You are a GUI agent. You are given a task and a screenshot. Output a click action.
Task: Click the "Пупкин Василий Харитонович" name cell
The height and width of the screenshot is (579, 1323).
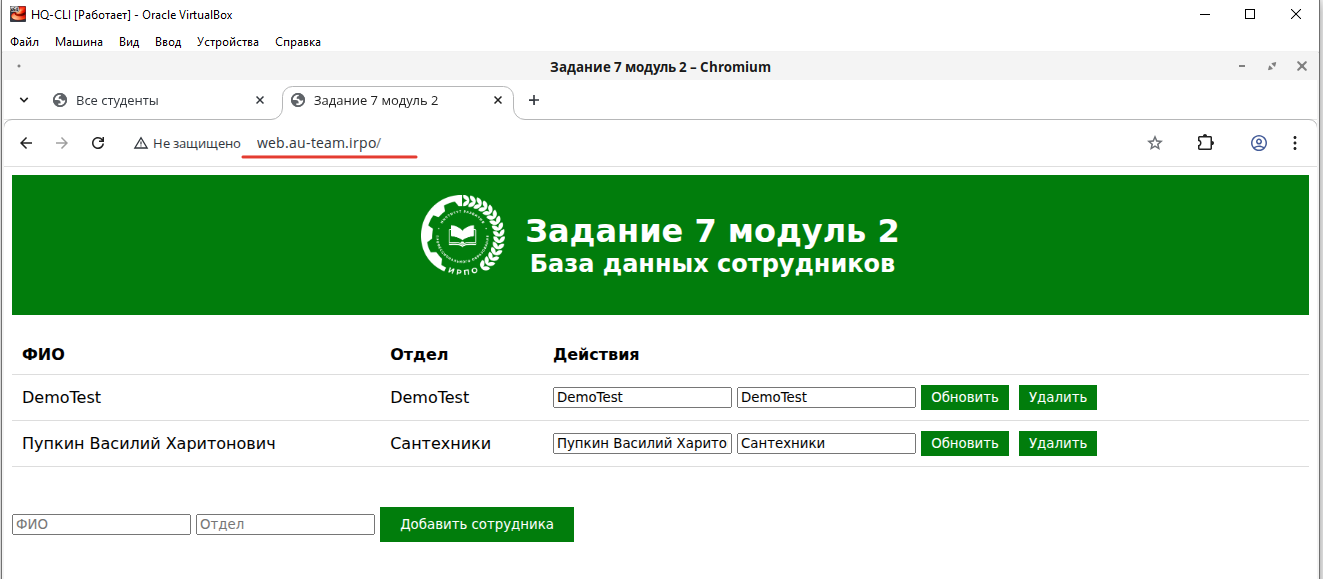(149, 443)
